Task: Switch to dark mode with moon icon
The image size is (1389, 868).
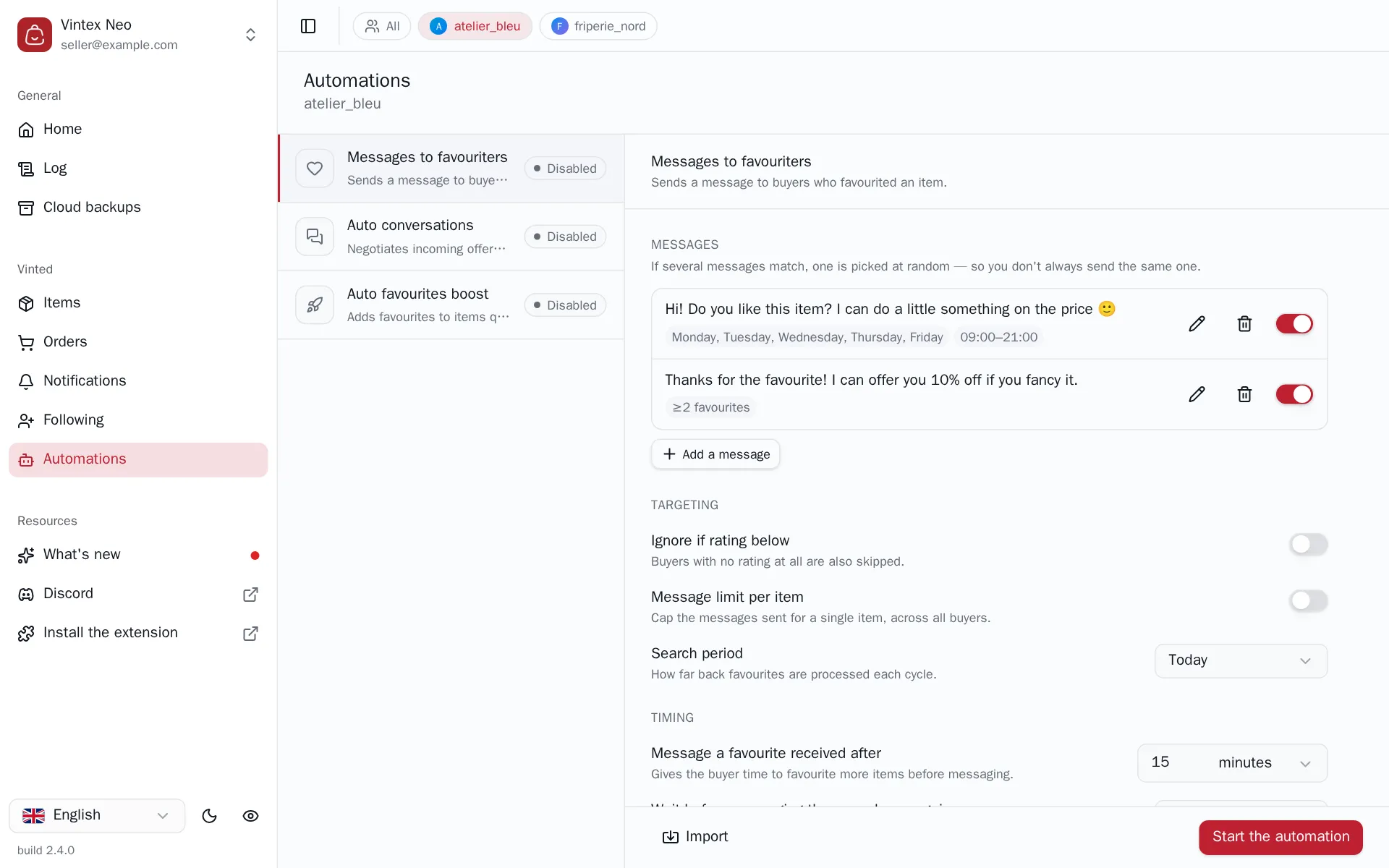Action: [210, 816]
